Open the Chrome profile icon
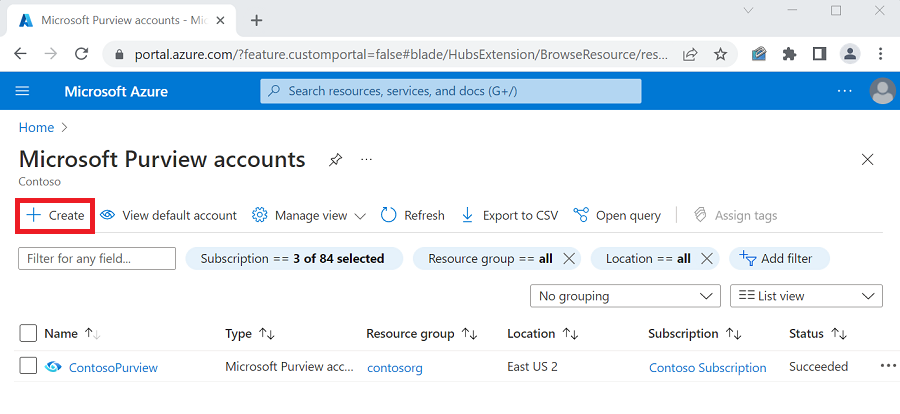 point(849,55)
